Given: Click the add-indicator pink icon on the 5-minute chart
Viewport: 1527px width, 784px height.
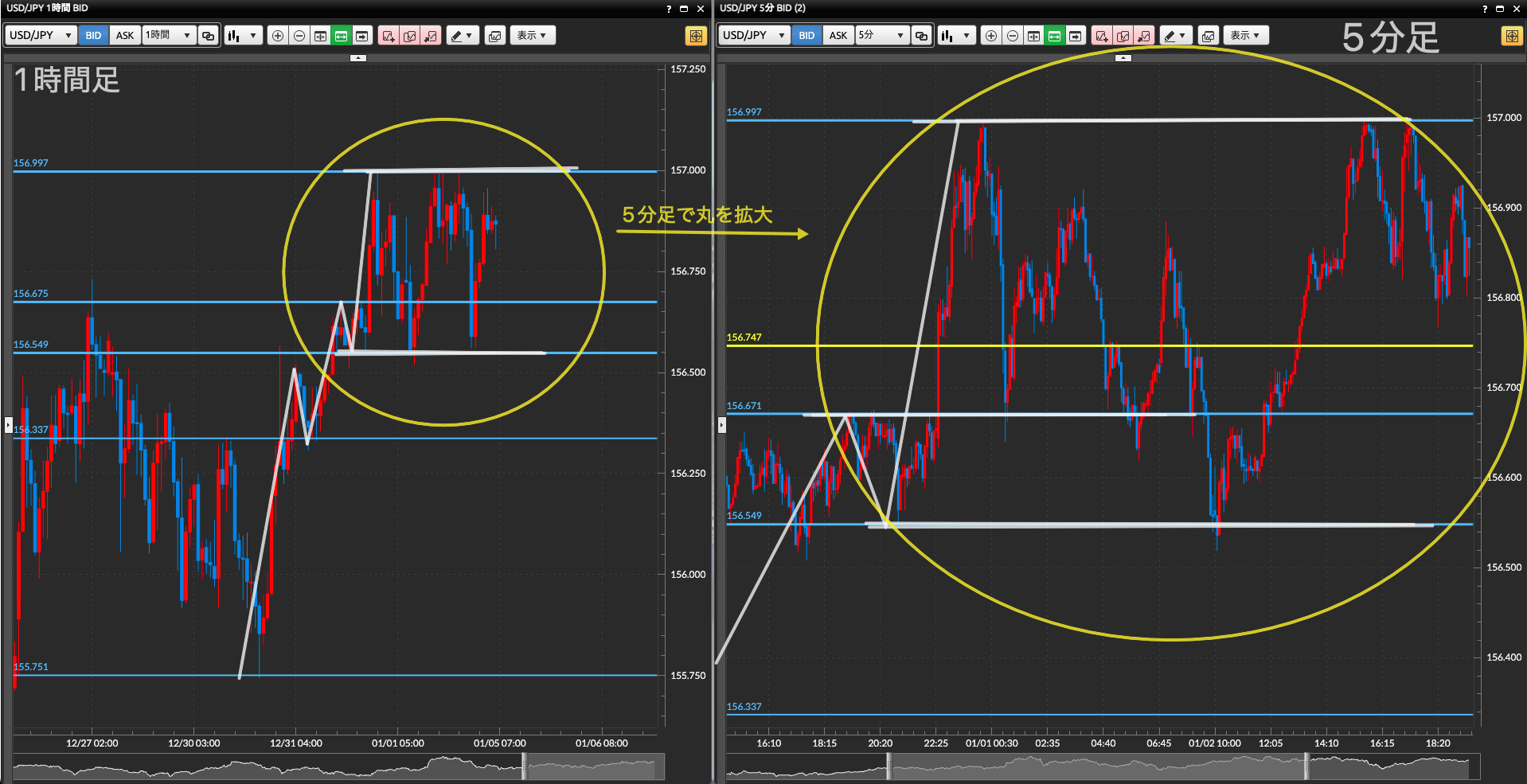Looking at the screenshot, I should click(x=1102, y=36).
